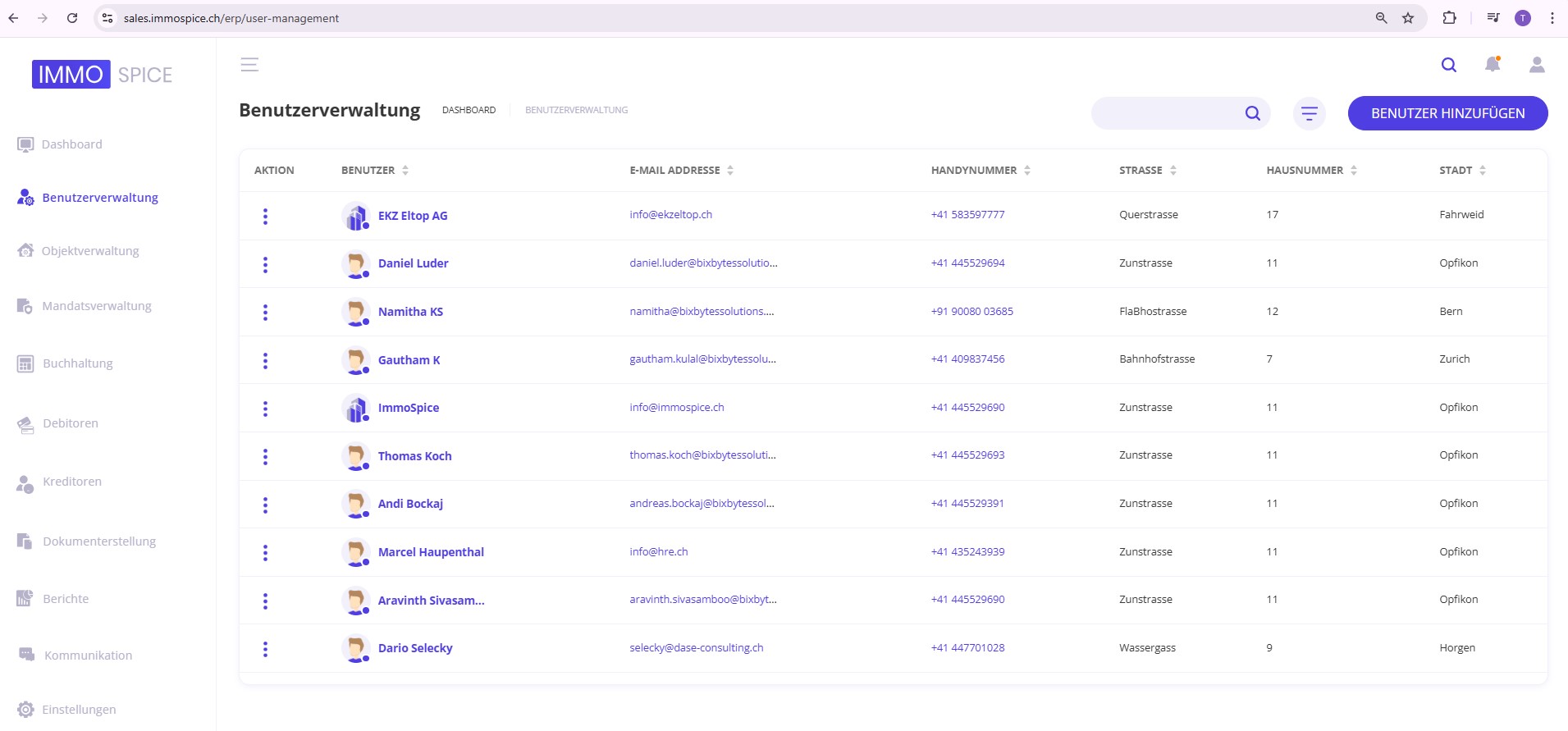The width and height of the screenshot is (1568, 731).
Task: Click the Benutzer Hinzufügen button
Action: coord(1447,113)
